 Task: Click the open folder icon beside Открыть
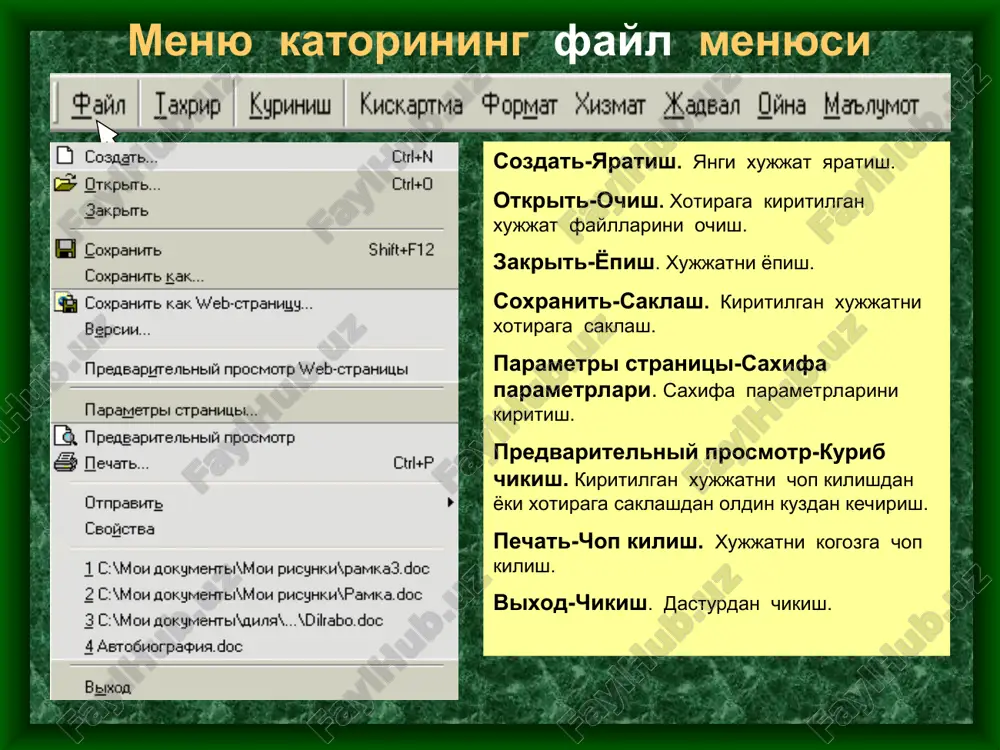65,184
